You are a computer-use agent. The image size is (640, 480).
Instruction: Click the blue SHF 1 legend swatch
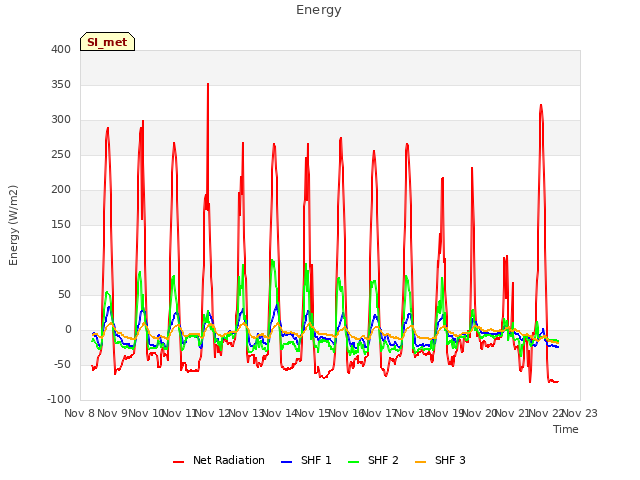[x=287, y=462]
